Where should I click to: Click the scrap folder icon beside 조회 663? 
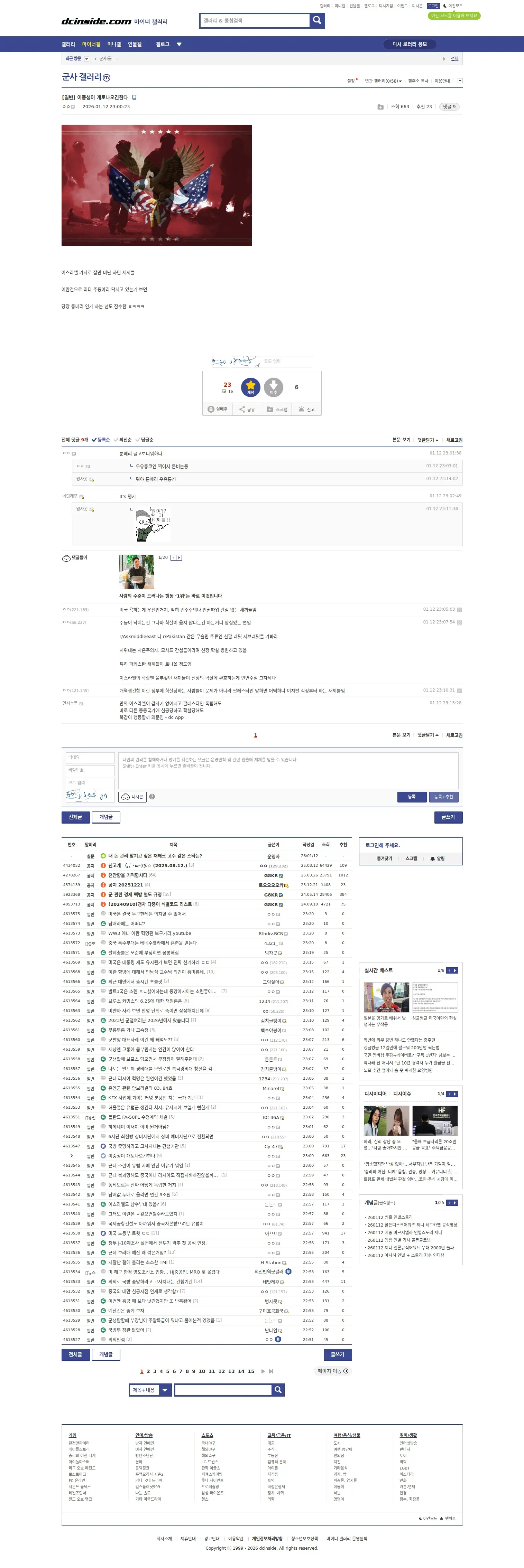pos(380,107)
